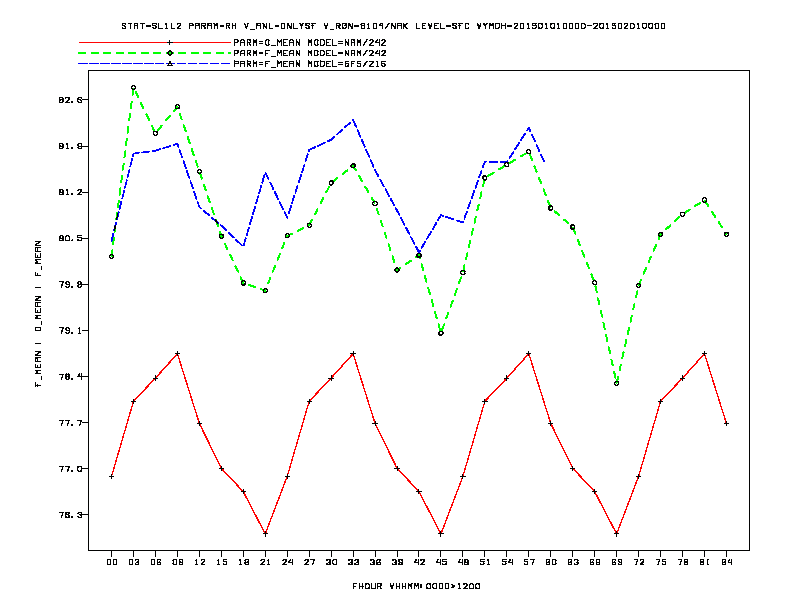Click the red plus data point at hour 33
792x612 pixels.
(353, 354)
